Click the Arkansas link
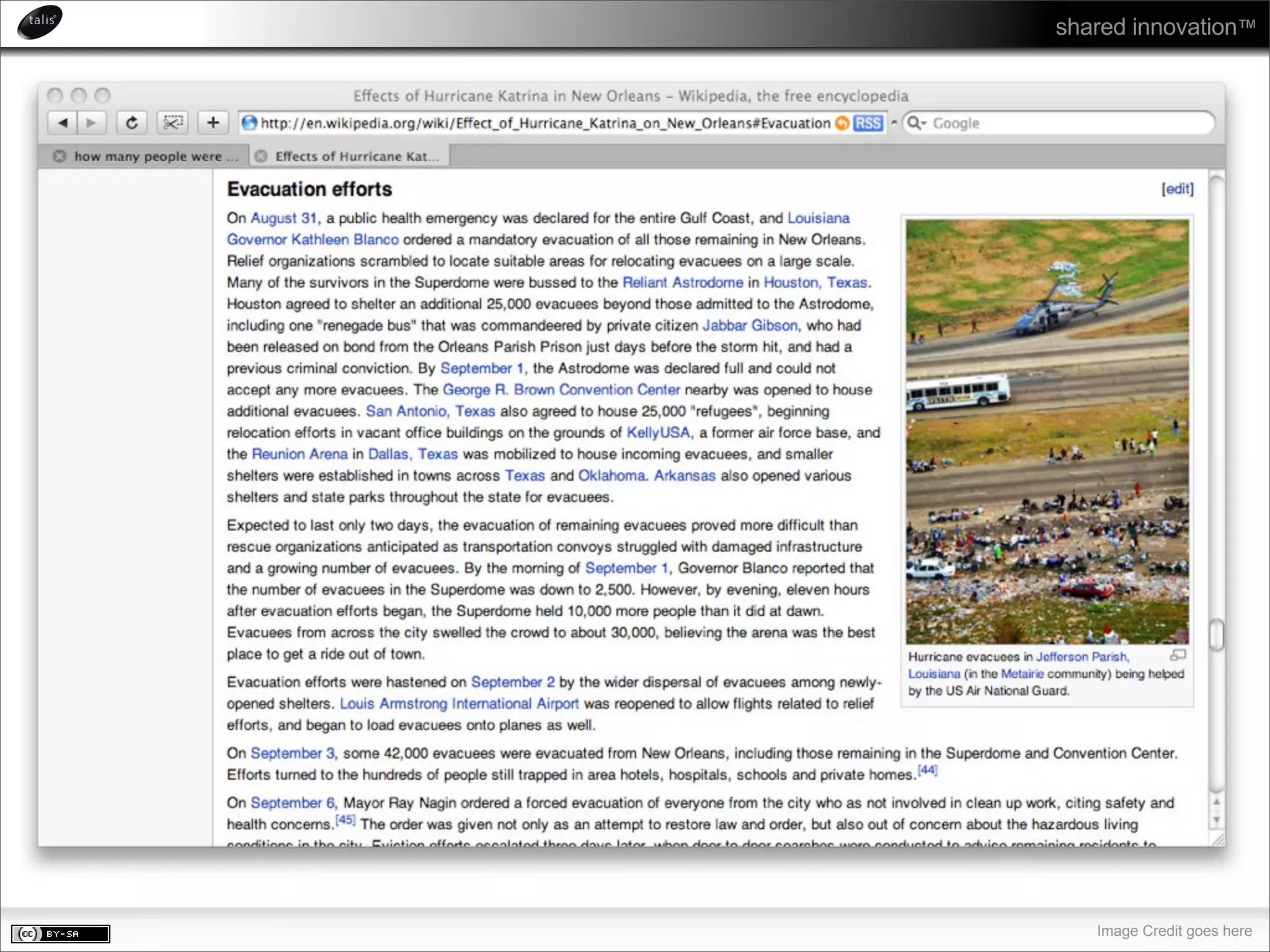This screenshot has width=1270, height=952. (685, 475)
